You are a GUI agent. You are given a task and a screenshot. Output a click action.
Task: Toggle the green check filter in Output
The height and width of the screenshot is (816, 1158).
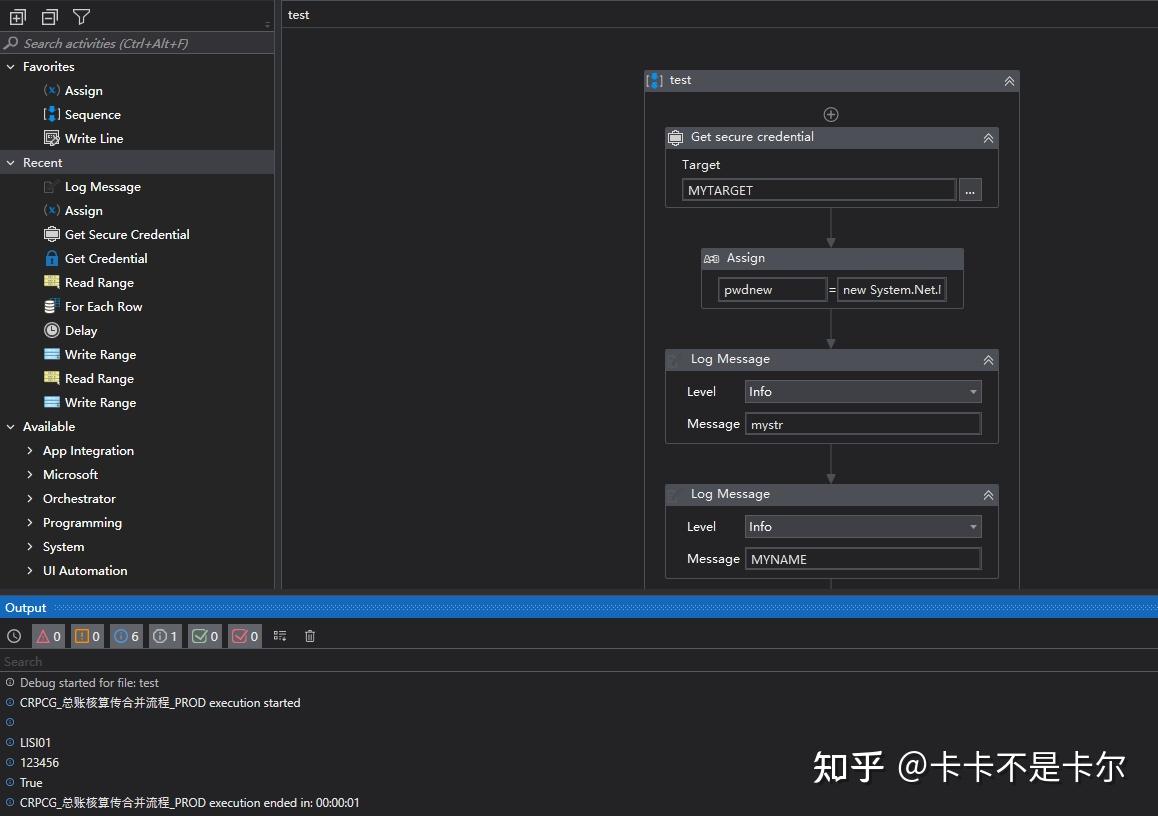coord(205,636)
